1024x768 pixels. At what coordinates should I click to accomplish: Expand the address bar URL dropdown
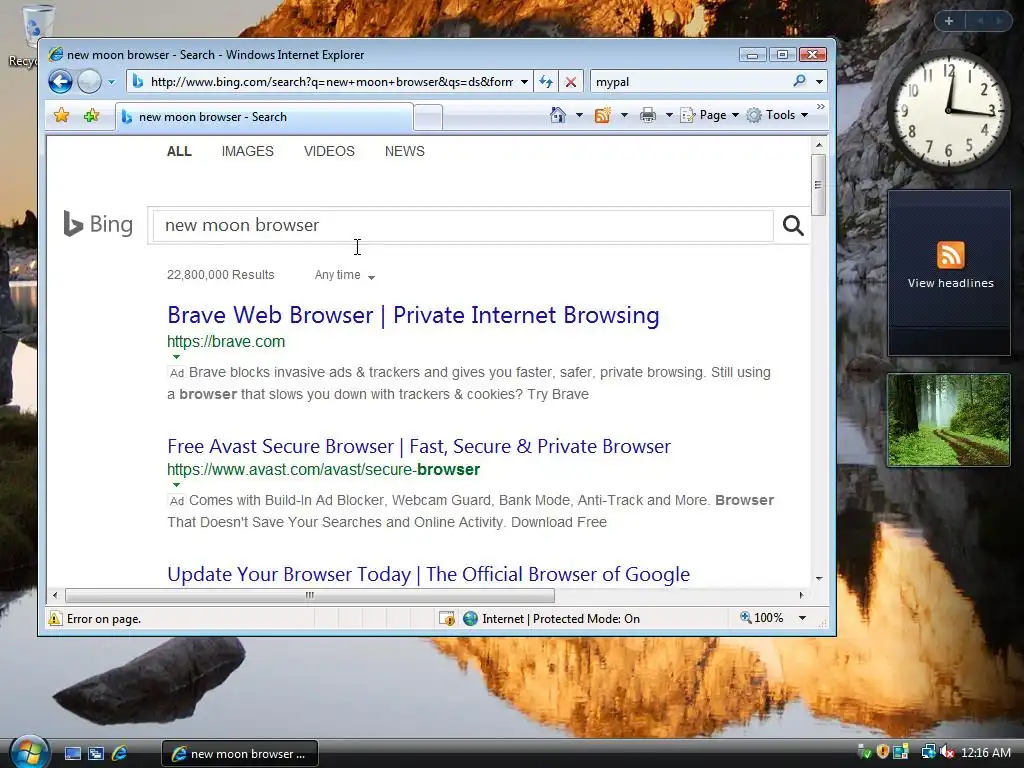[x=524, y=82]
